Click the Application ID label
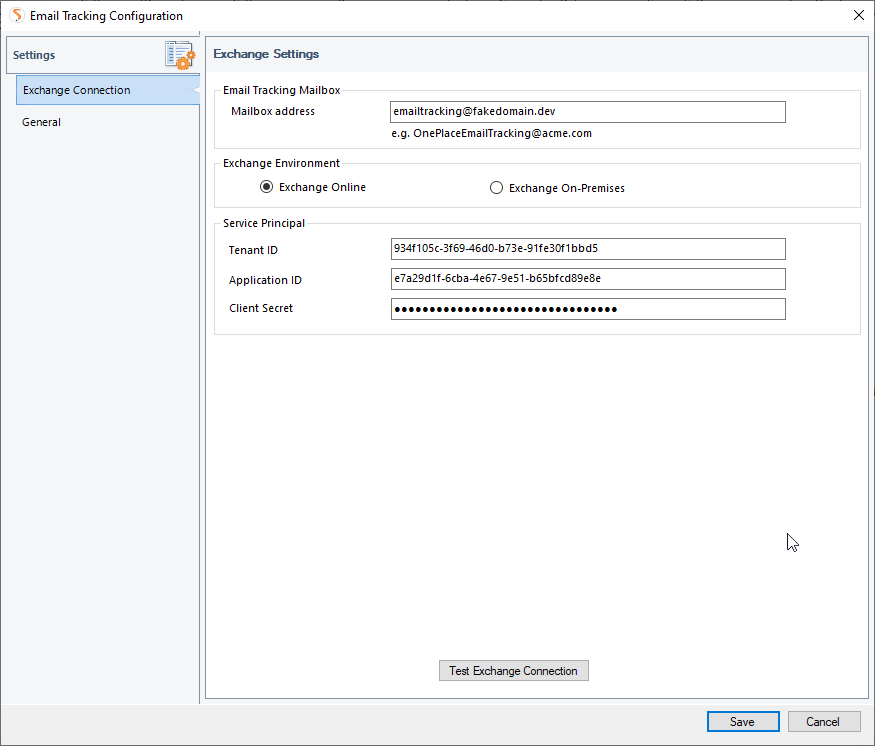875x746 pixels. [x=265, y=280]
